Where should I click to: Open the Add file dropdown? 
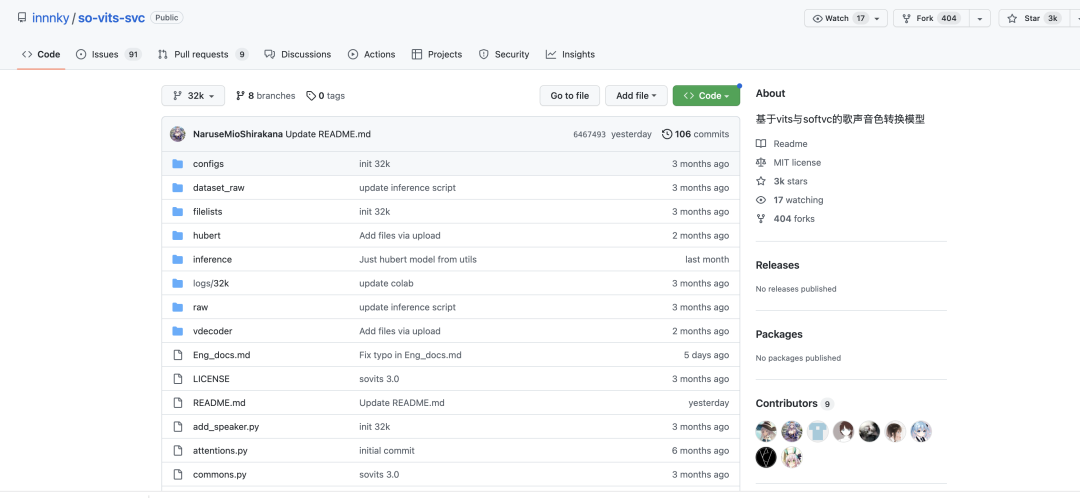pyautogui.click(x=636, y=96)
